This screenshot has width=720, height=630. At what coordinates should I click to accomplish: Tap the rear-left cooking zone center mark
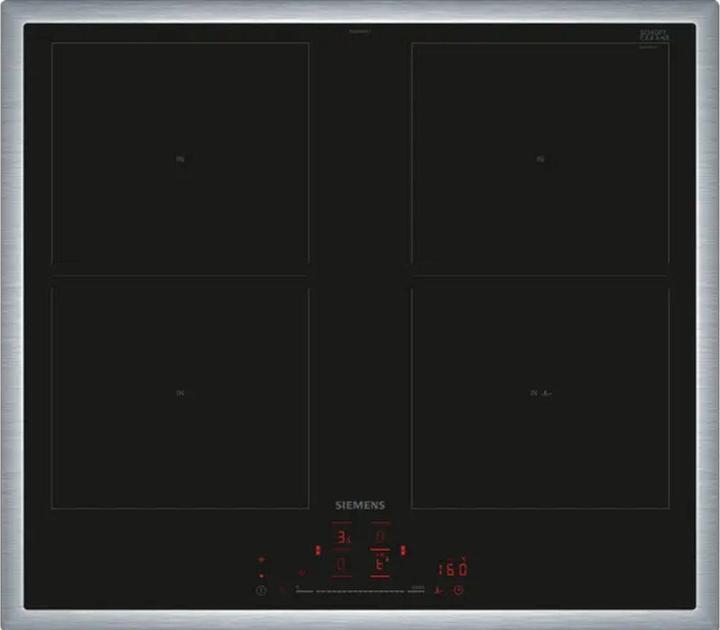[x=180, y=159]
